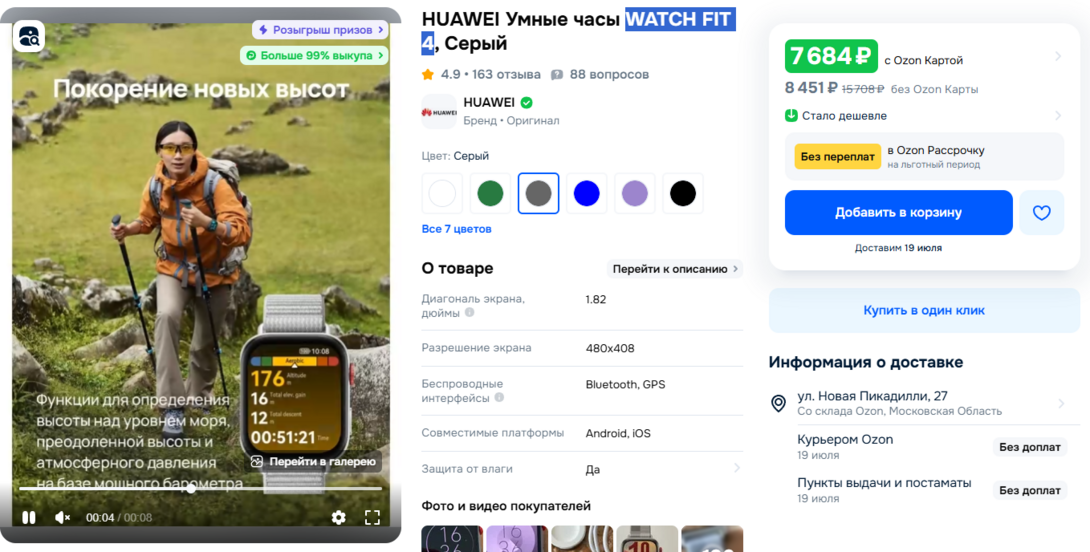The image size is (1090, 552).
Task: Enter fullscreen video mode
Action: (372, 517)
